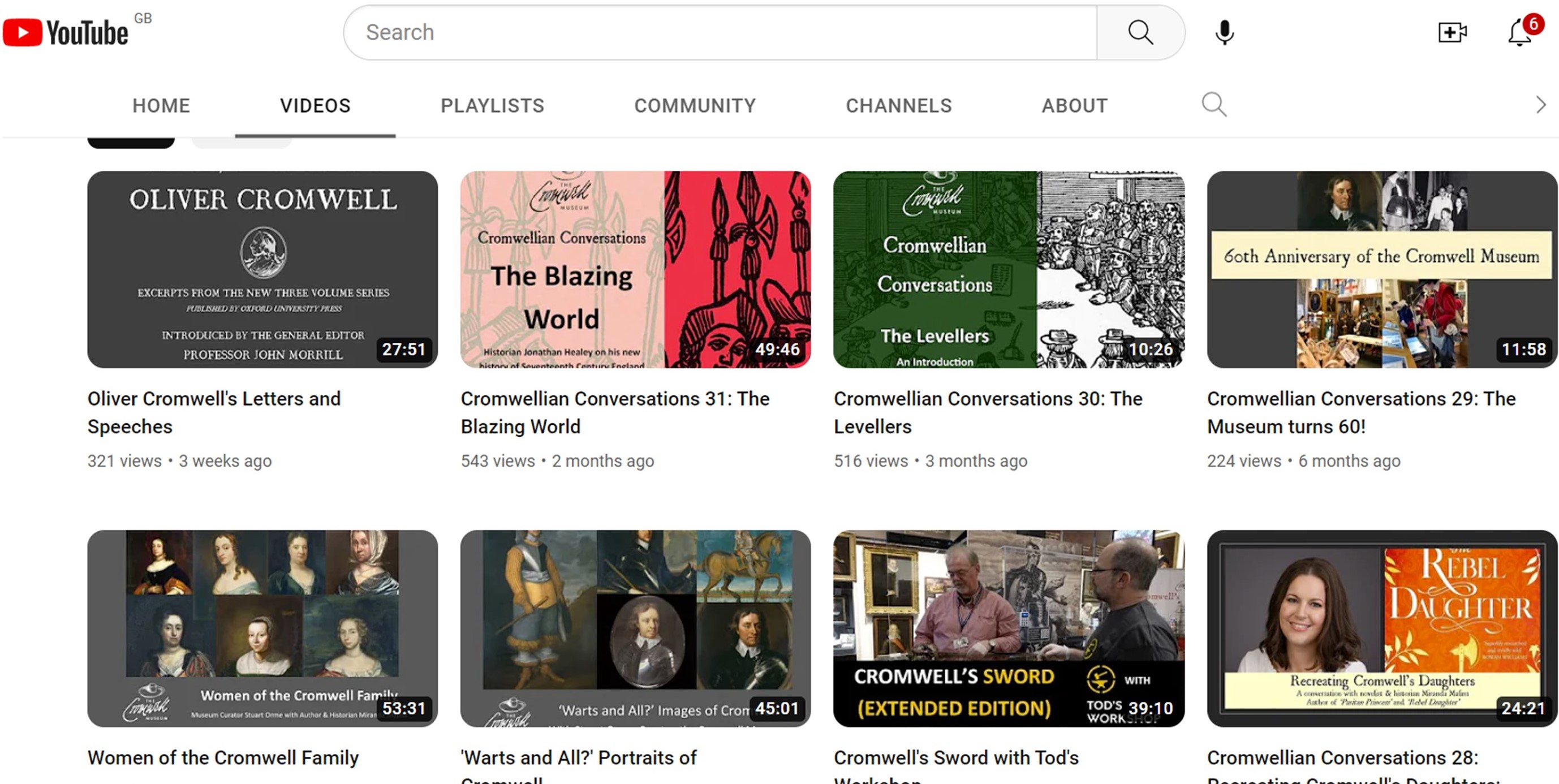Open the Channels tab

899,106
